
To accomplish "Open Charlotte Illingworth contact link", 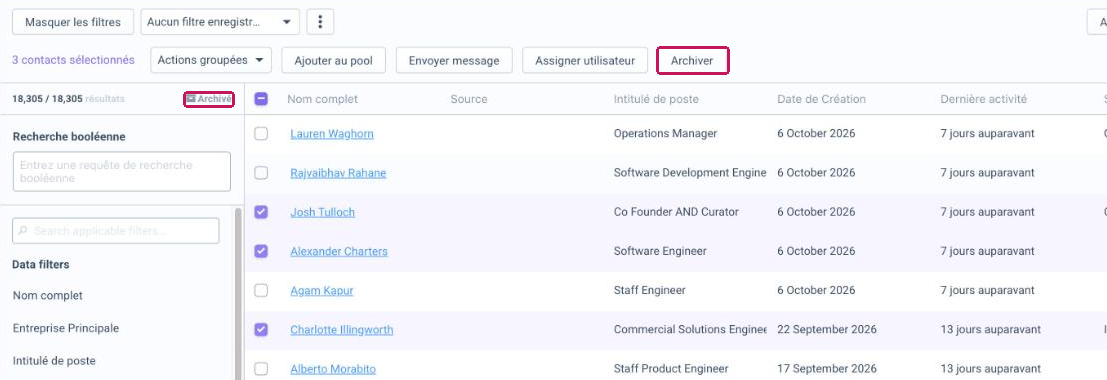I will point(342,330).
